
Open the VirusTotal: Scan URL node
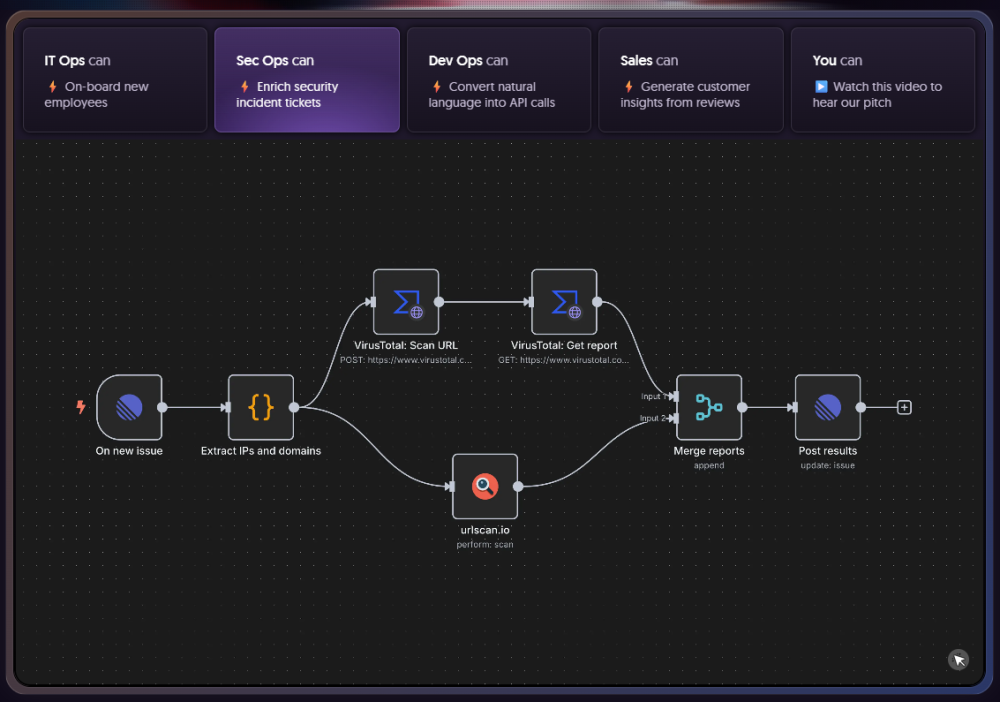click(406, 301)
